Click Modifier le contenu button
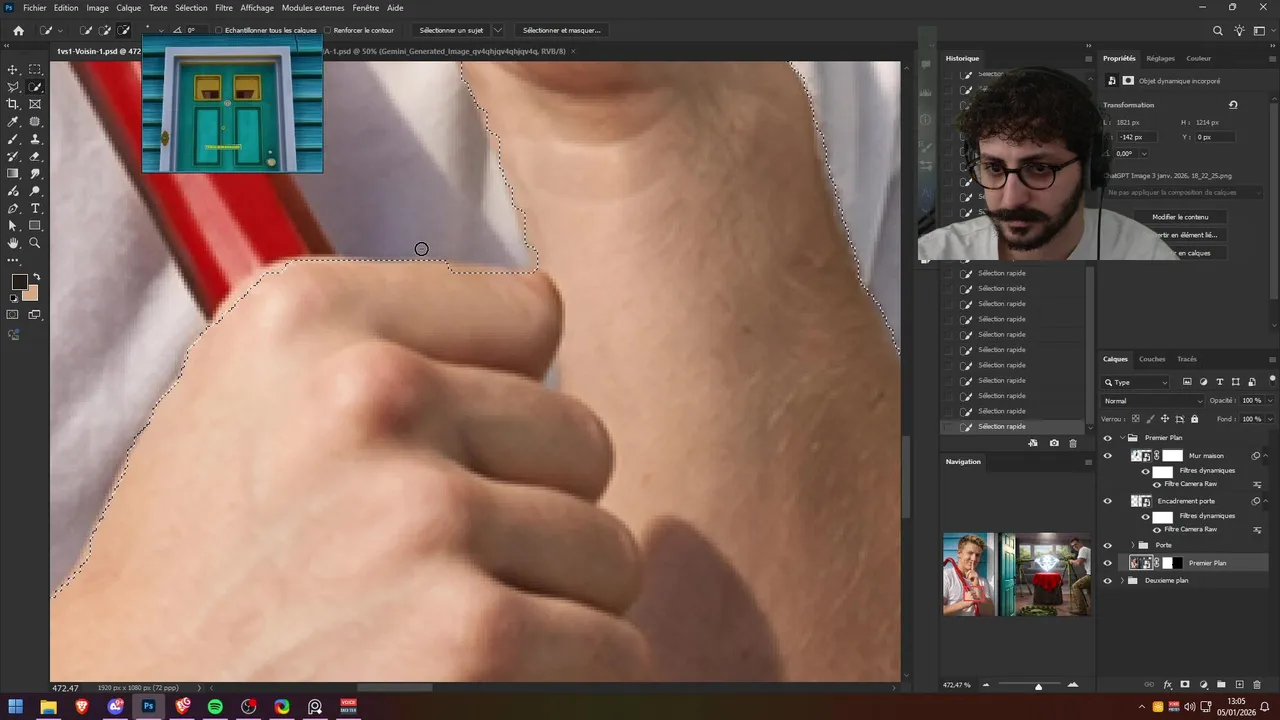This screenshot has width=1280, height=720. (x=1180, y=217)
